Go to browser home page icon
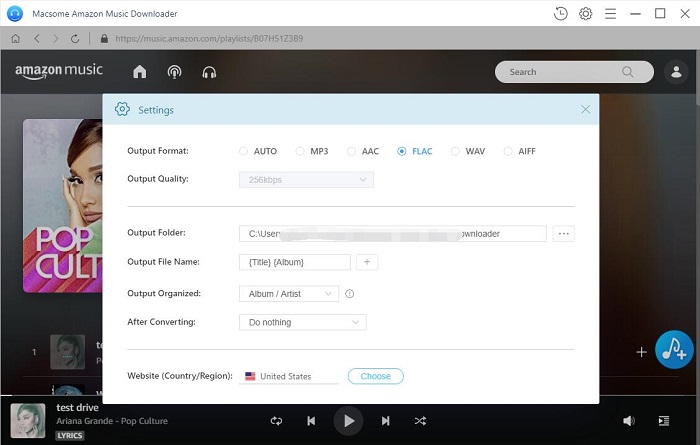 (x=16, y=39)
